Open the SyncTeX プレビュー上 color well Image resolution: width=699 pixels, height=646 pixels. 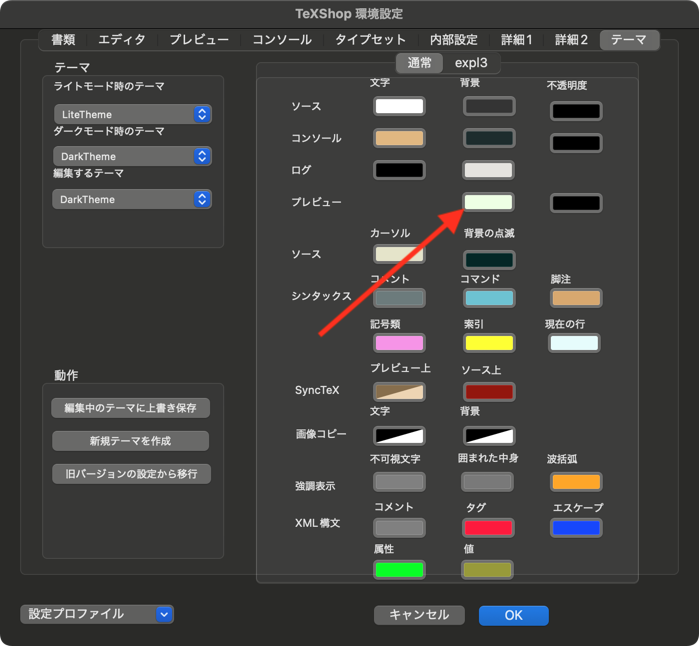(x=399, y=392)
